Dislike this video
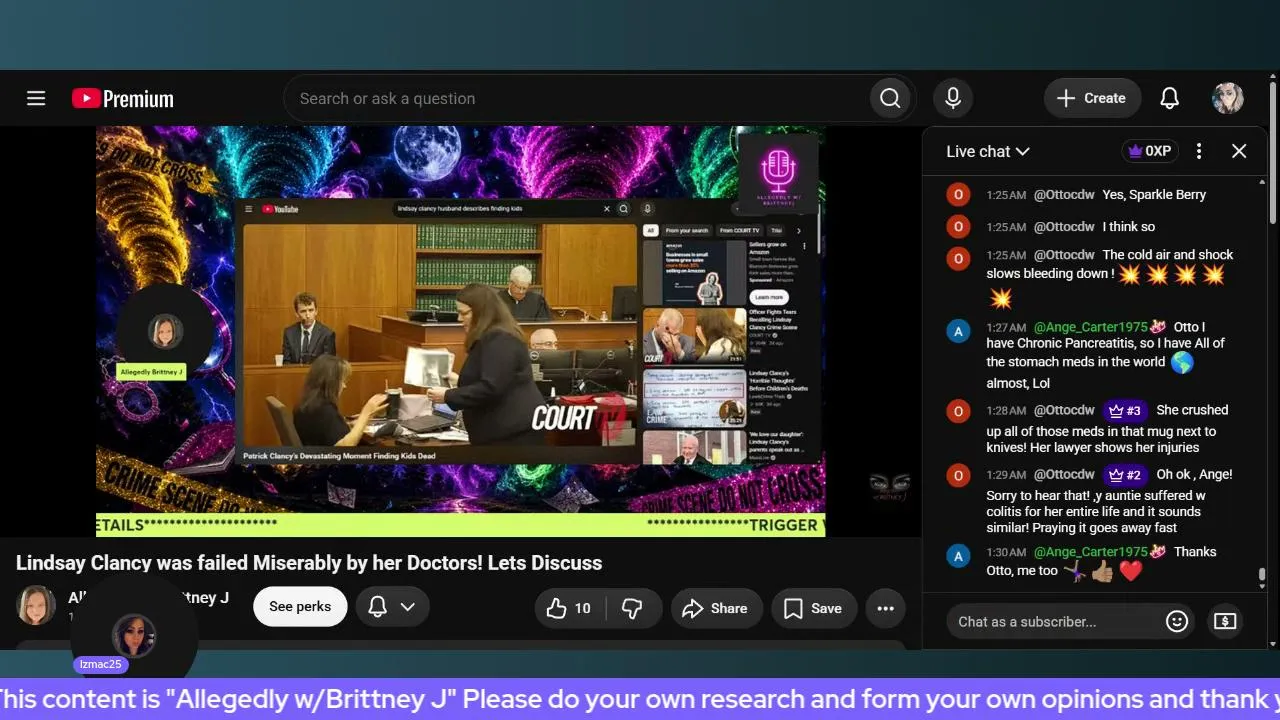 (632, 608)
